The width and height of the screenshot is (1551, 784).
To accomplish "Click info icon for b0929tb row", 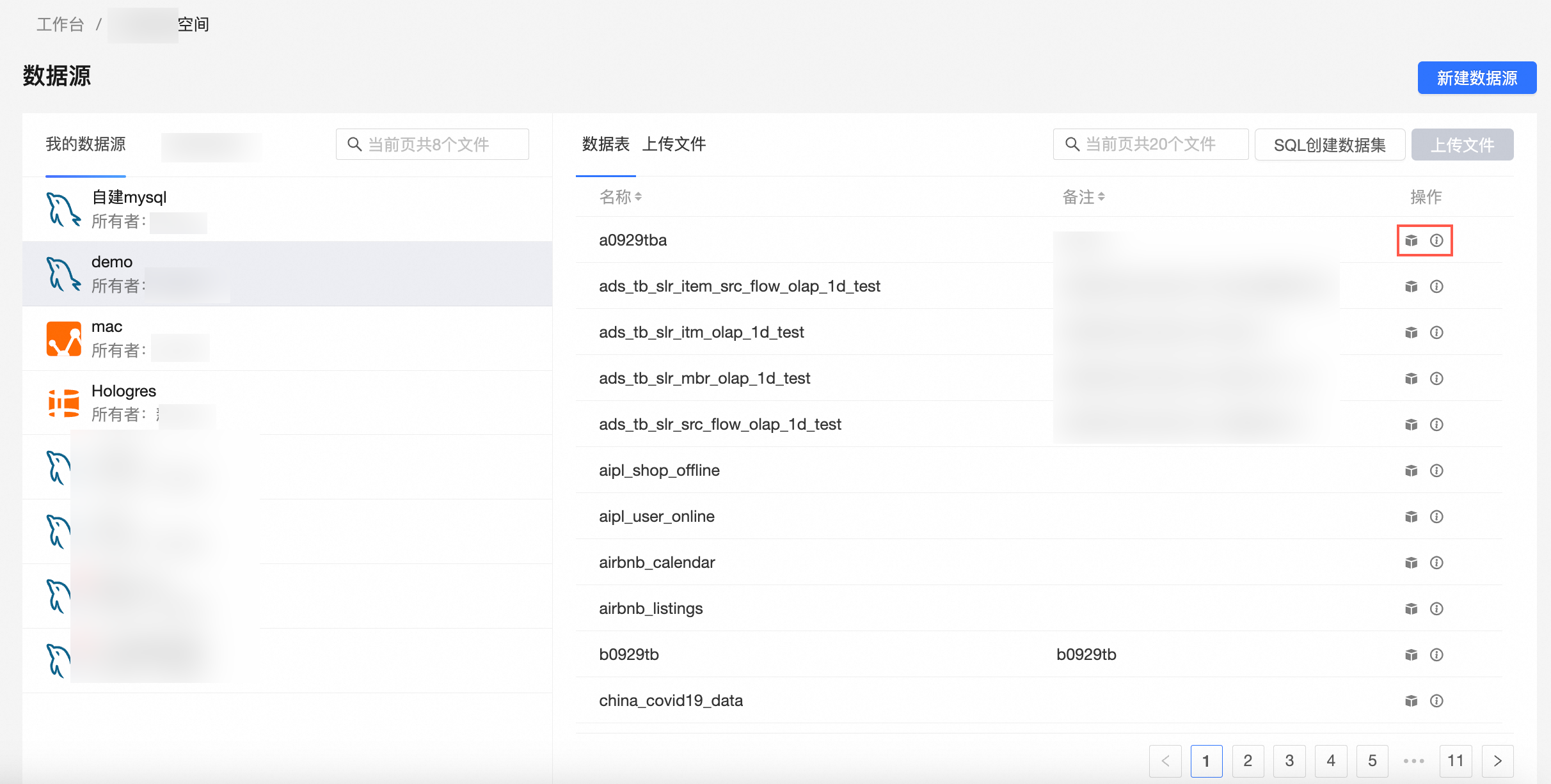I will [1436, 655].
